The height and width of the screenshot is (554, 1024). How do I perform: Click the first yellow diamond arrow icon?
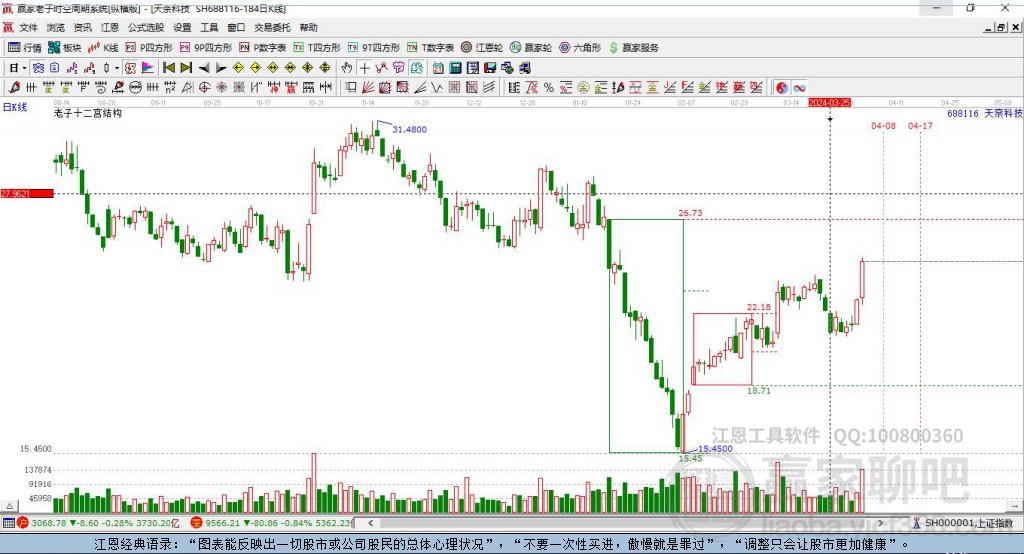pyautogui.click(x=238, y=67)
